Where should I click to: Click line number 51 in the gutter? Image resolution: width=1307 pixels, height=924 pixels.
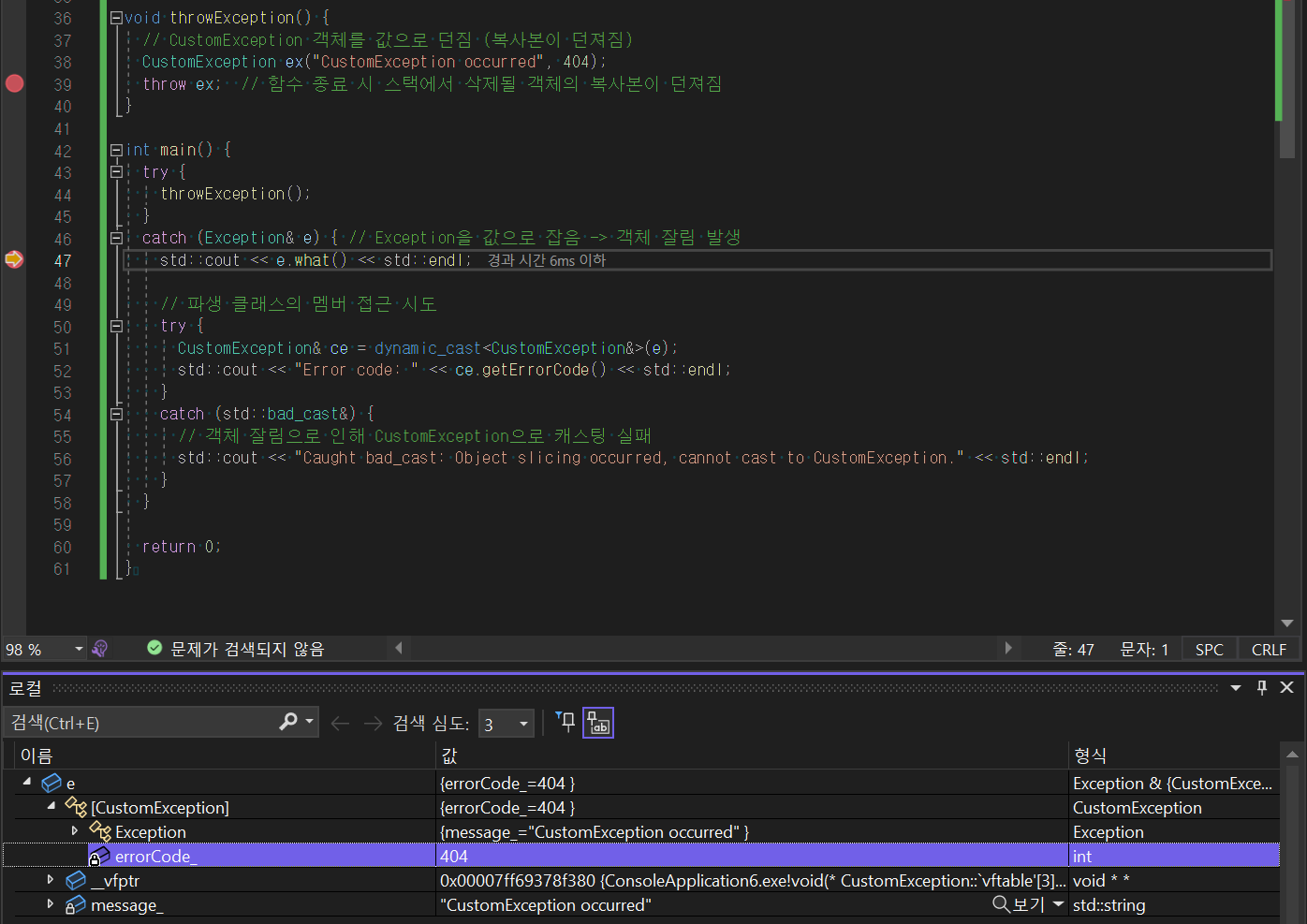(62, 348)
